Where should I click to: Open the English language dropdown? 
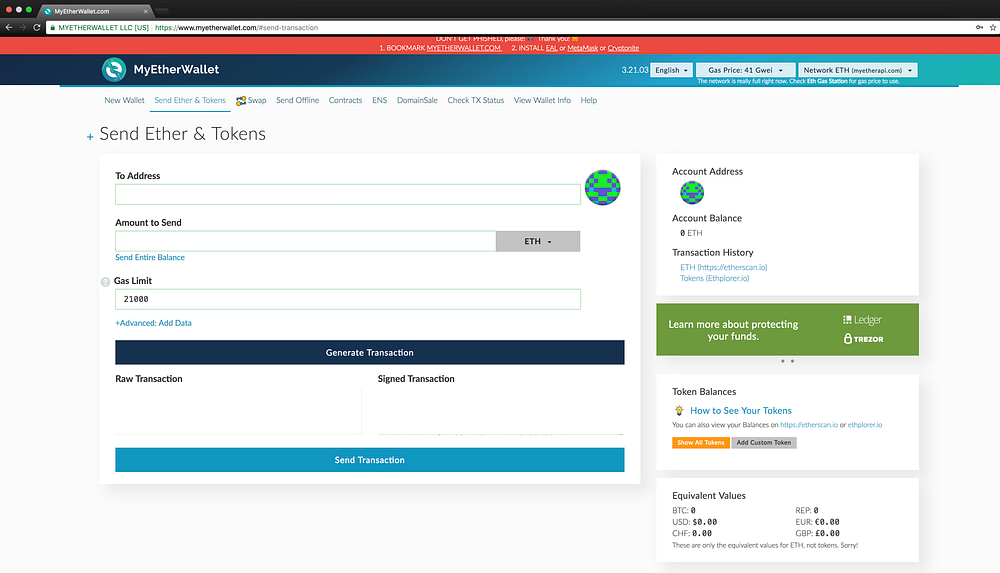tap(672, 70)
